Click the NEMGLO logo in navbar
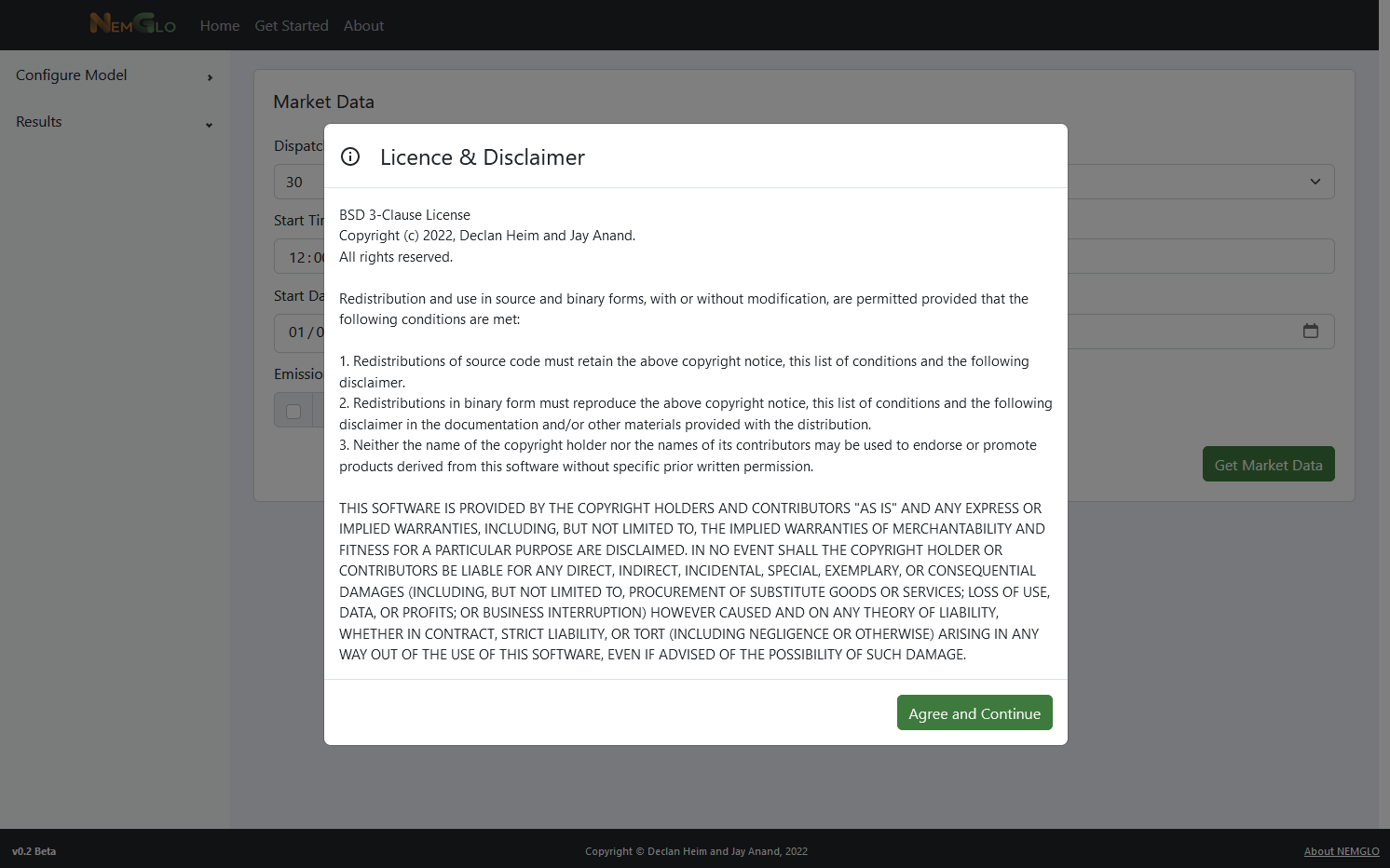Image resolution: width=1390 pixels, height=868 pixels. pyautogui.click(x=133, y=24)
